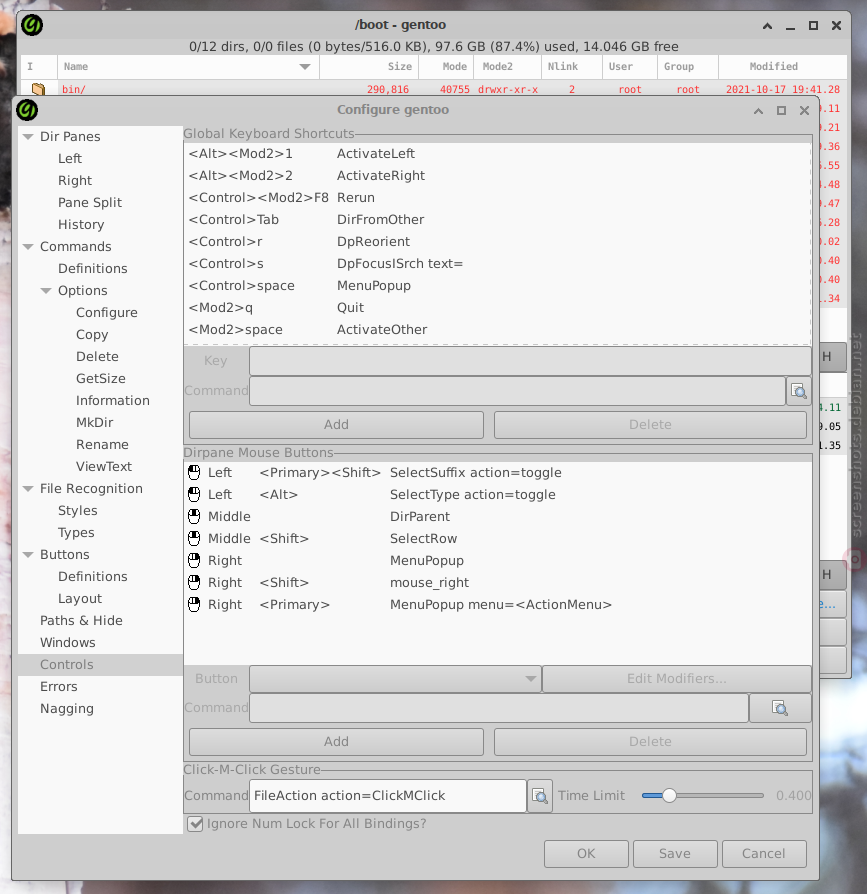This screenshot has height=894, width=867.
Task: Open the command picker for the Click-M-Click Command
Action: click(539, 796)
